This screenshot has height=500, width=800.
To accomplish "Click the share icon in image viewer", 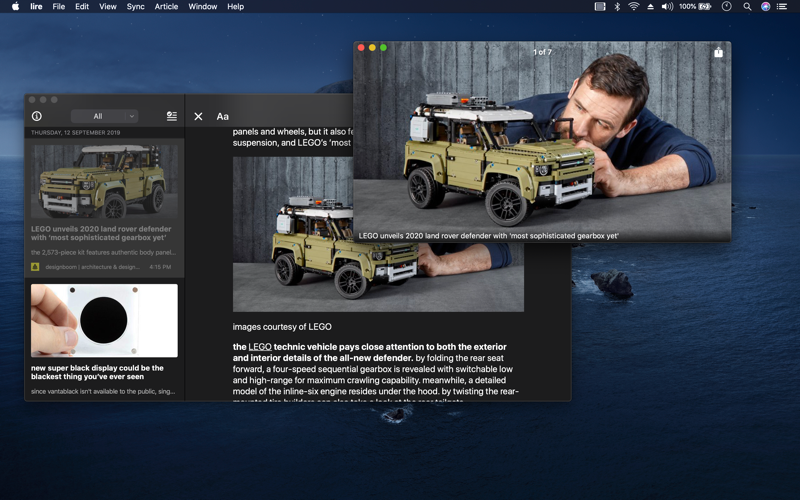I will [x=718, y=52].
